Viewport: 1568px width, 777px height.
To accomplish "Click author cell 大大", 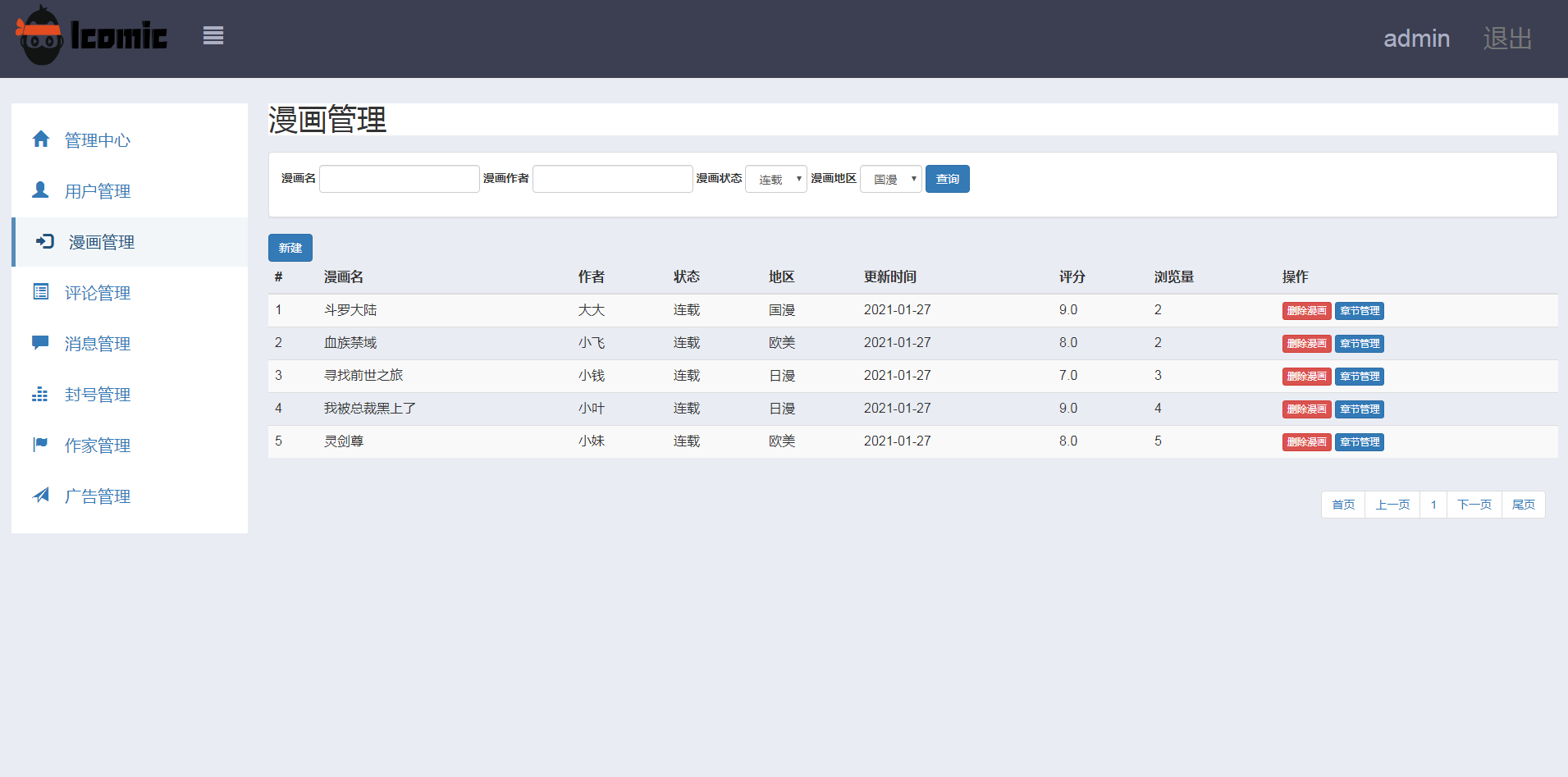I will tap(592, 310).
